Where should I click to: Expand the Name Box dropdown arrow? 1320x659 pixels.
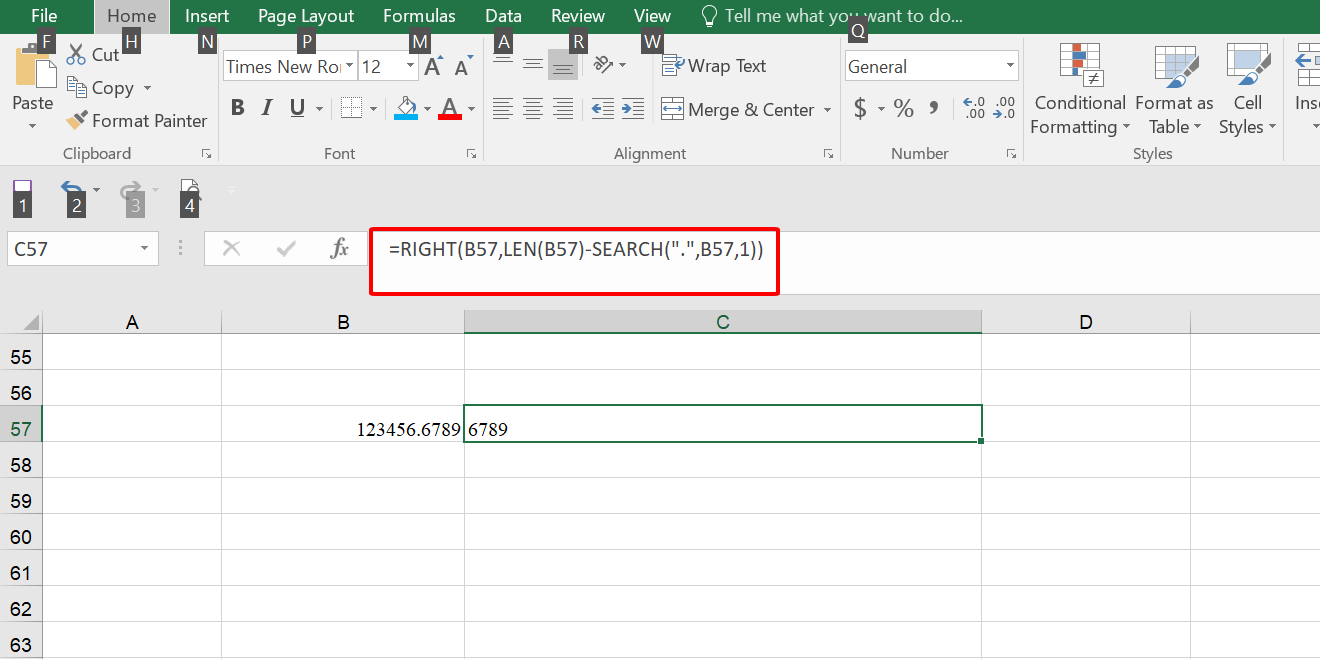[145, 249]
